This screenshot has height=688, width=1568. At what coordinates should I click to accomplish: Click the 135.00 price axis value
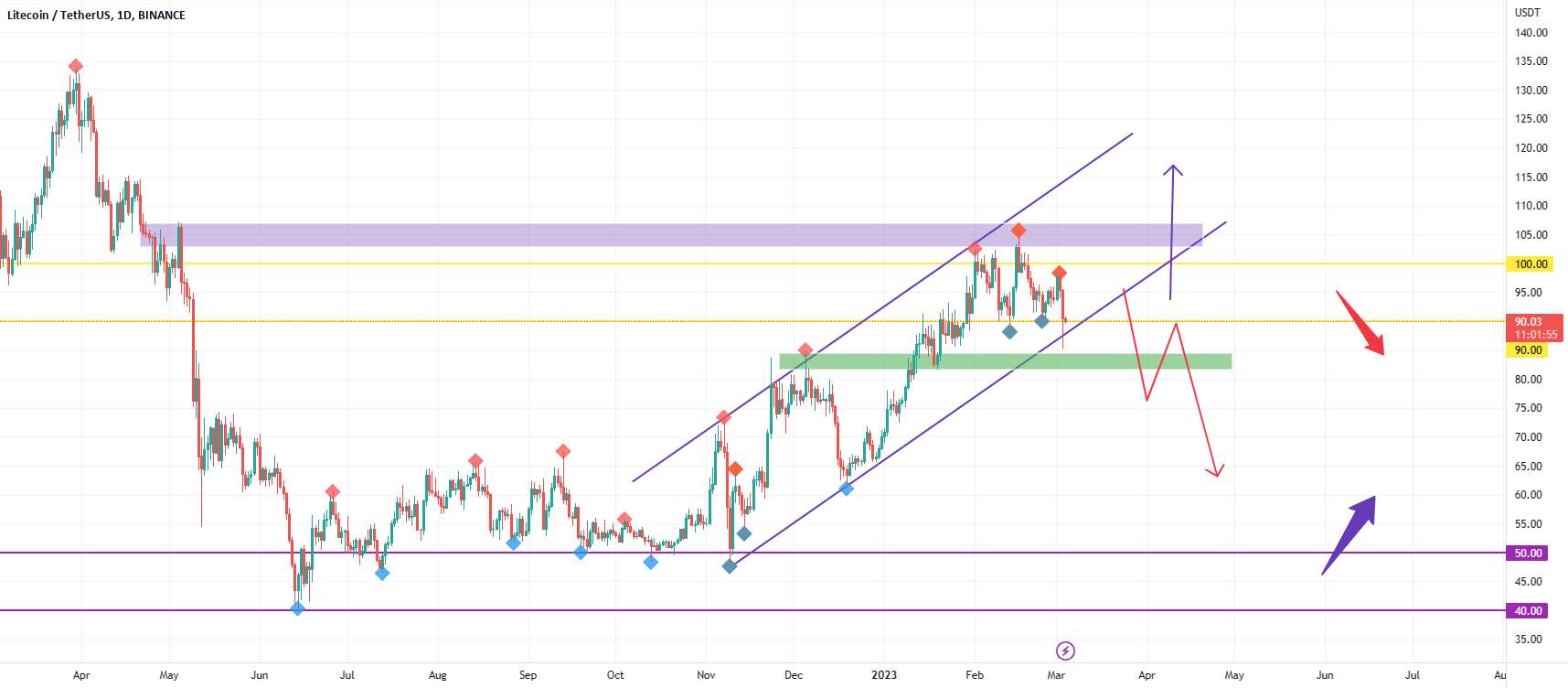click(1531, 61)
